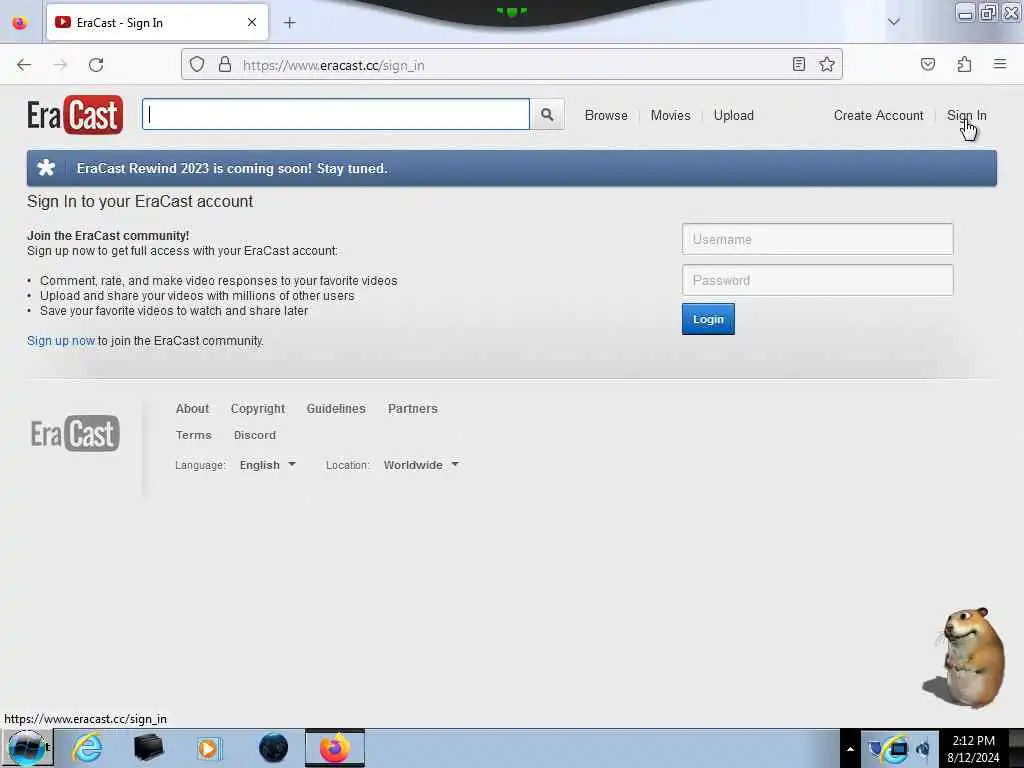
Task: Launch Internet Explorer from the taskbar
Action: pos(87,748)
